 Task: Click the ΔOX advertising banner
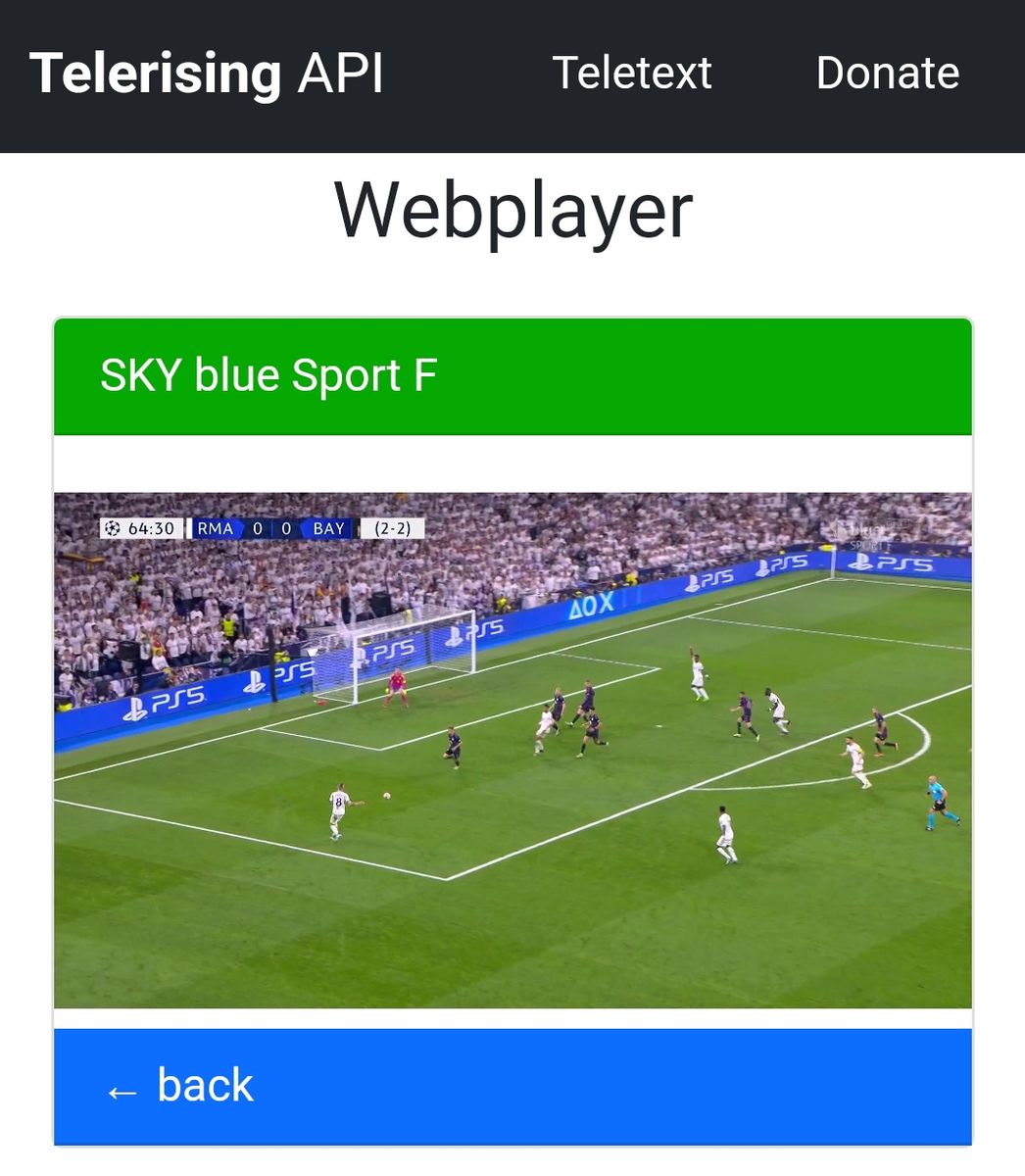(x=591, y=606)
